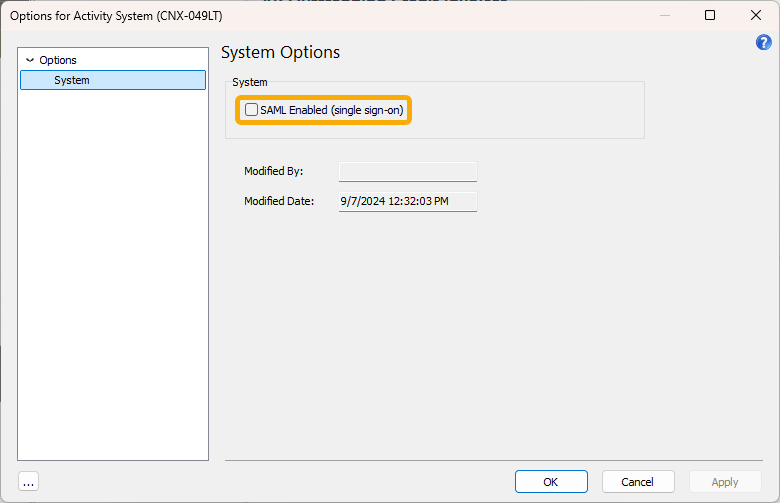Open help via the blue question mark icon
Image resolution: width=780 pixels, height=503 pixels.
point(764,43)
